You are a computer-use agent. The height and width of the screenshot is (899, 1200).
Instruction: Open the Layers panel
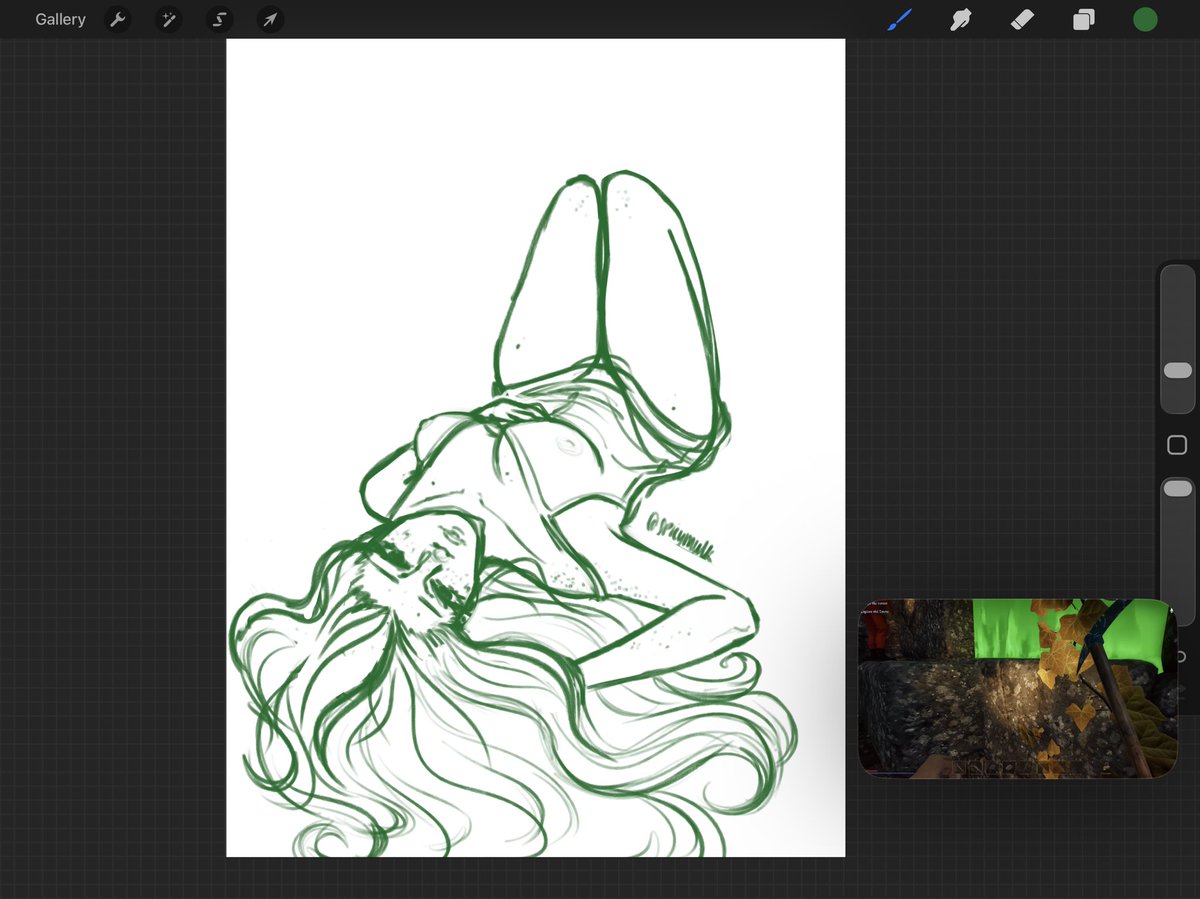pyautogui.click(x=1084, y=19)
